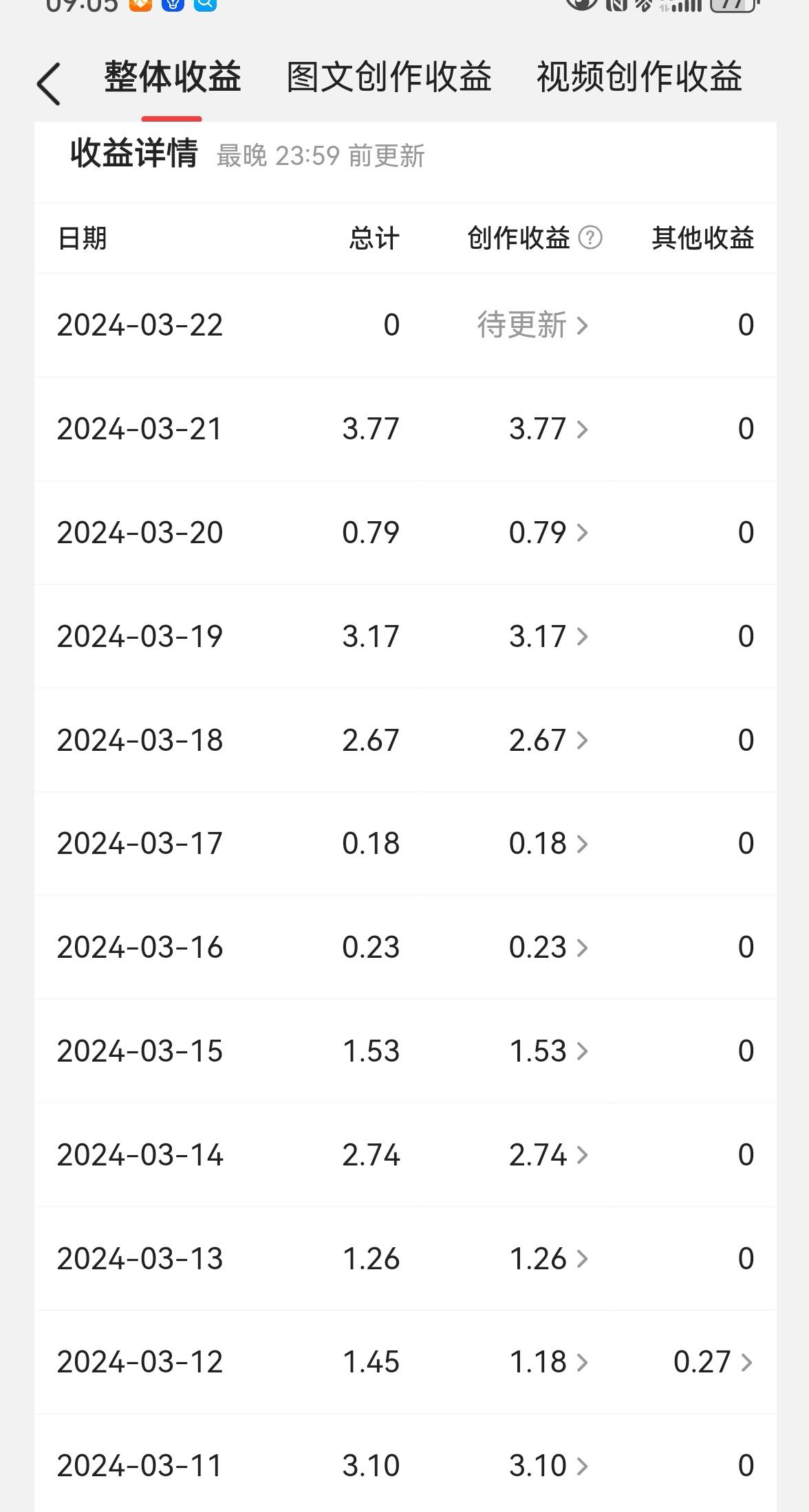Tap the chevron next to 2.67 创作收益
Viewport: 809px width, 1512px height.
tap(582, 741)
